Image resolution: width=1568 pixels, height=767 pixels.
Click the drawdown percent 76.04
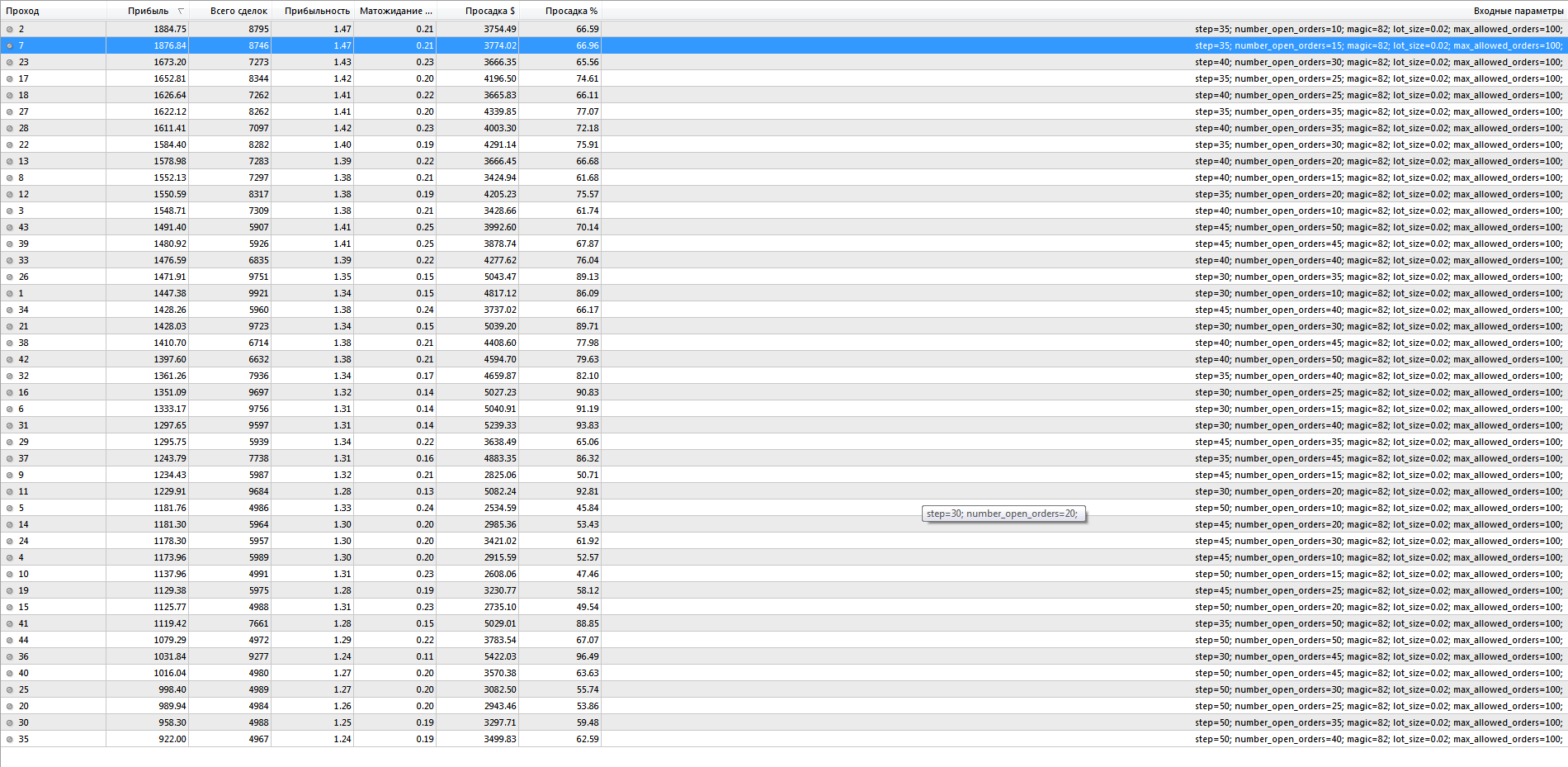(588, 260)
